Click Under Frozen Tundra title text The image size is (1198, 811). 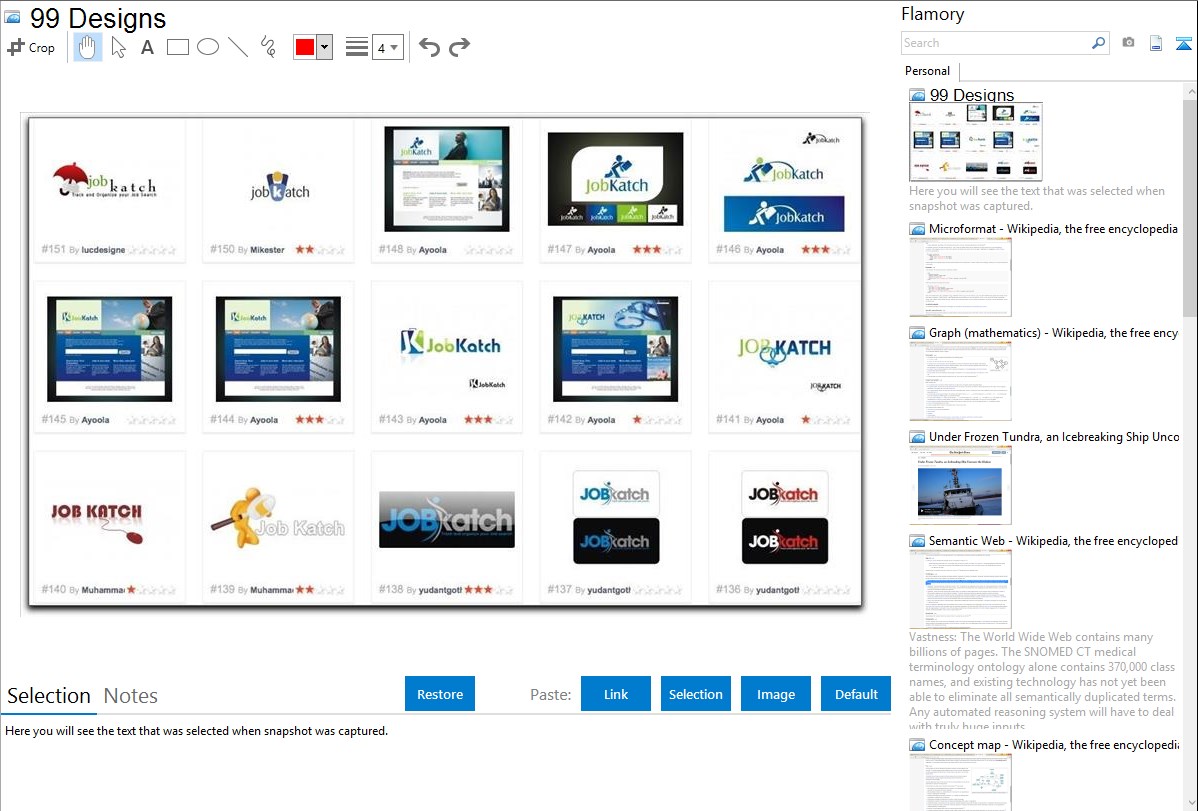[1054, 436]
